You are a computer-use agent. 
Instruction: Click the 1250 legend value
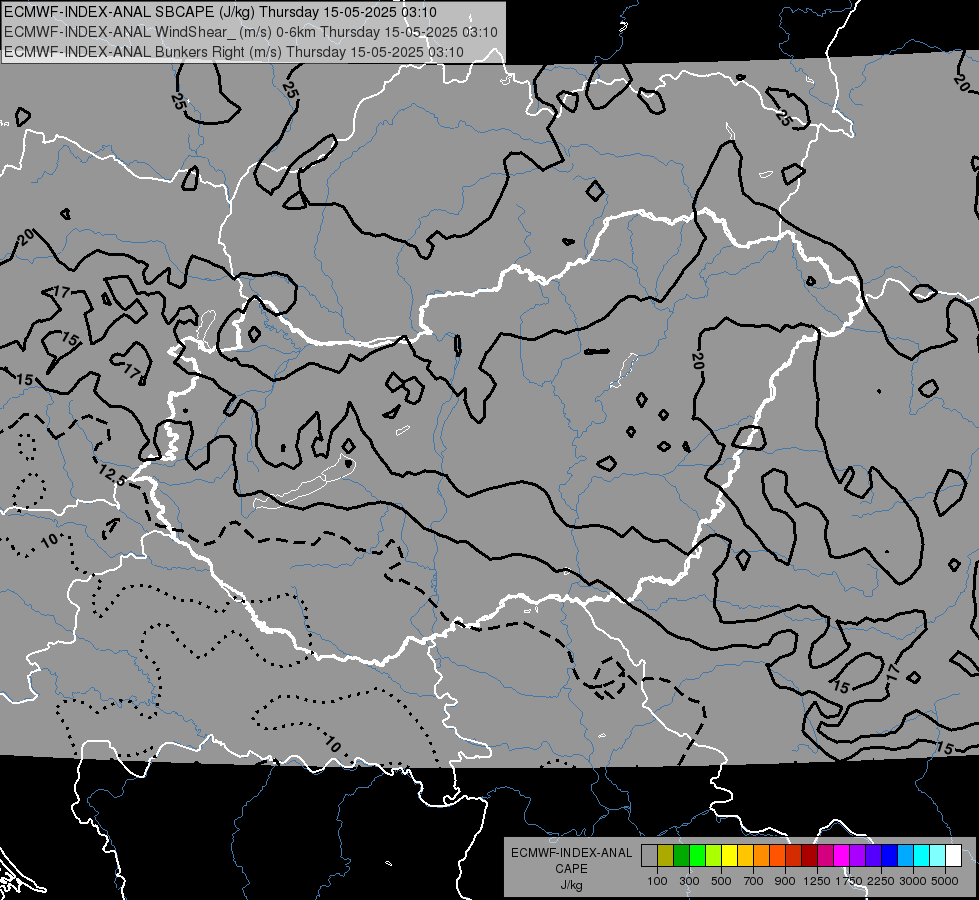(x=817, y=881)
